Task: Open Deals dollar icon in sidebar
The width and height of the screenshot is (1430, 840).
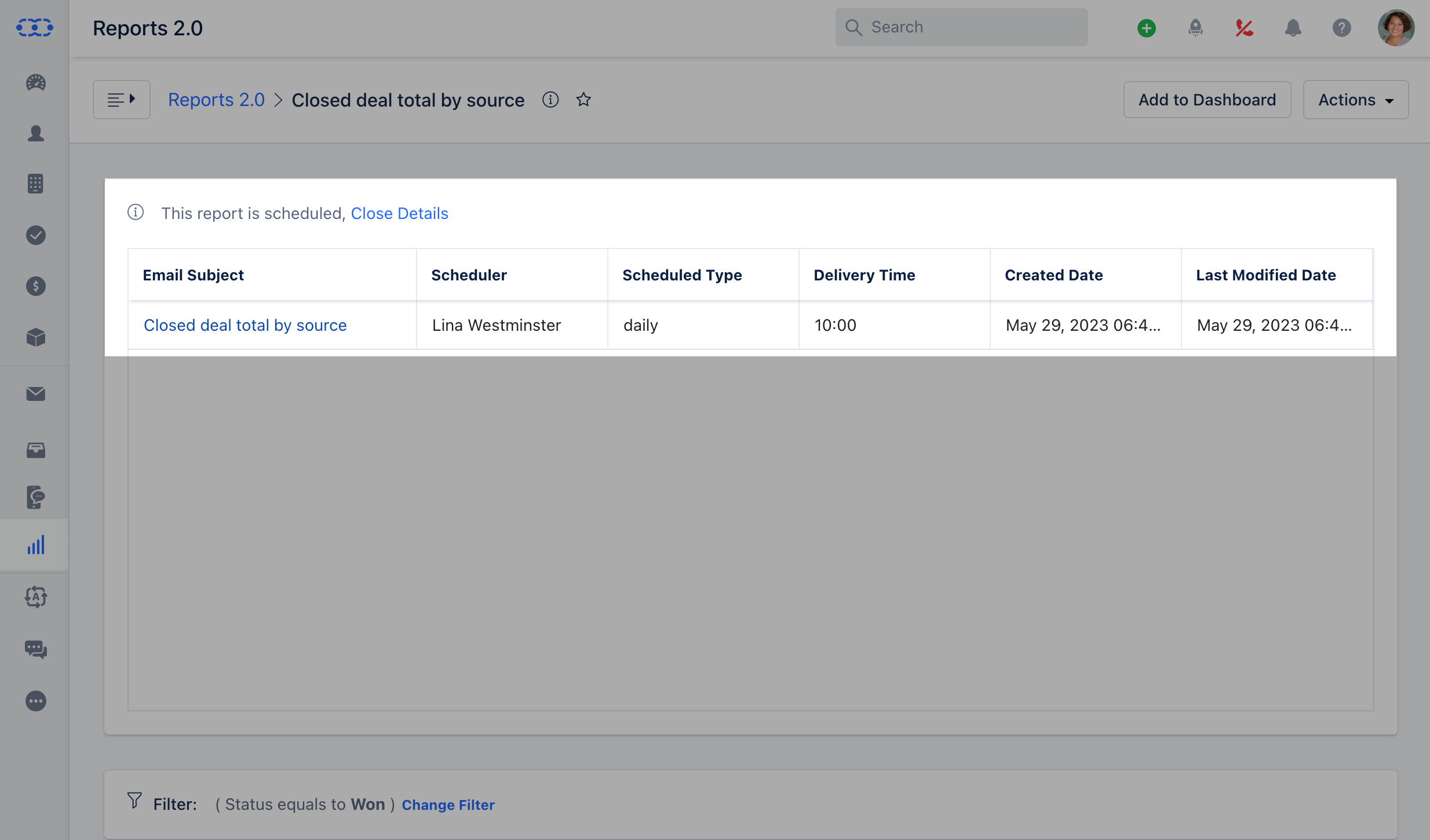Action: (35, 286)
